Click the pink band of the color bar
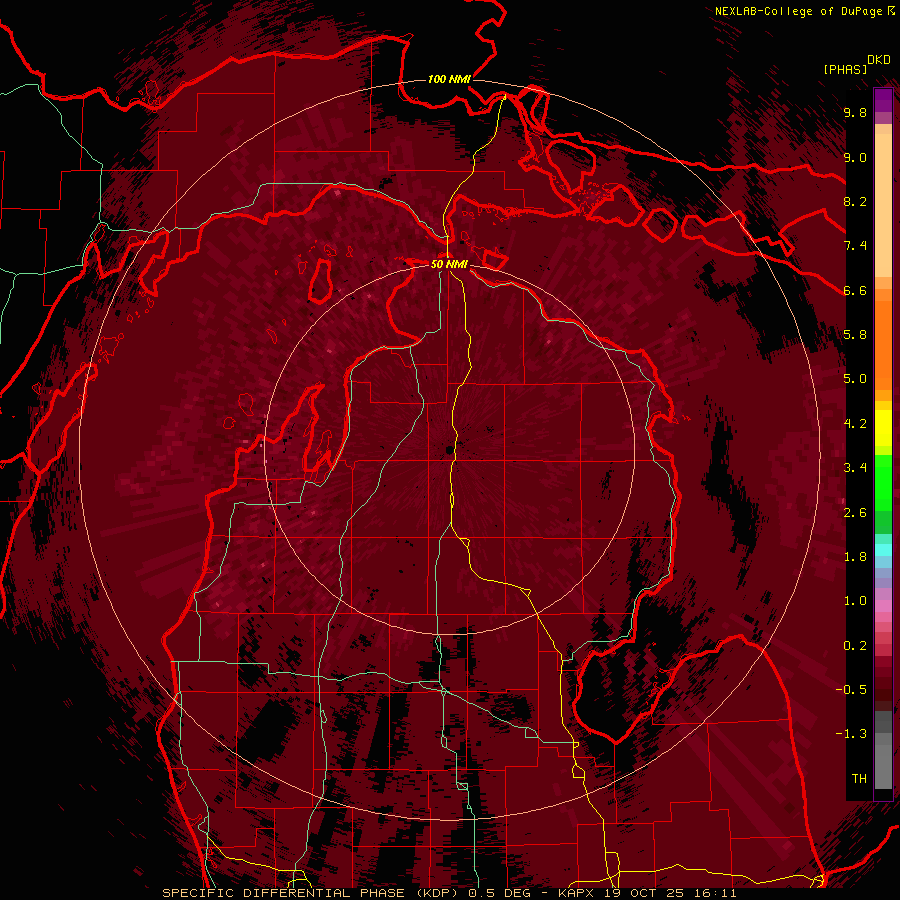 883,606
